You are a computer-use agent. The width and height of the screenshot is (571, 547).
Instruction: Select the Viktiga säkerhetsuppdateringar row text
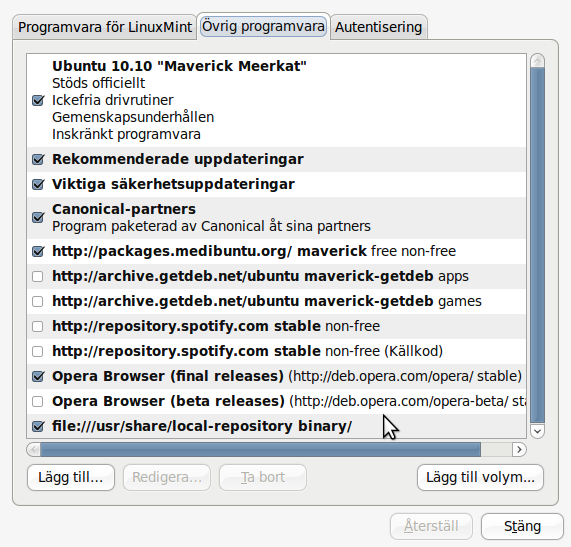[173, 184]
